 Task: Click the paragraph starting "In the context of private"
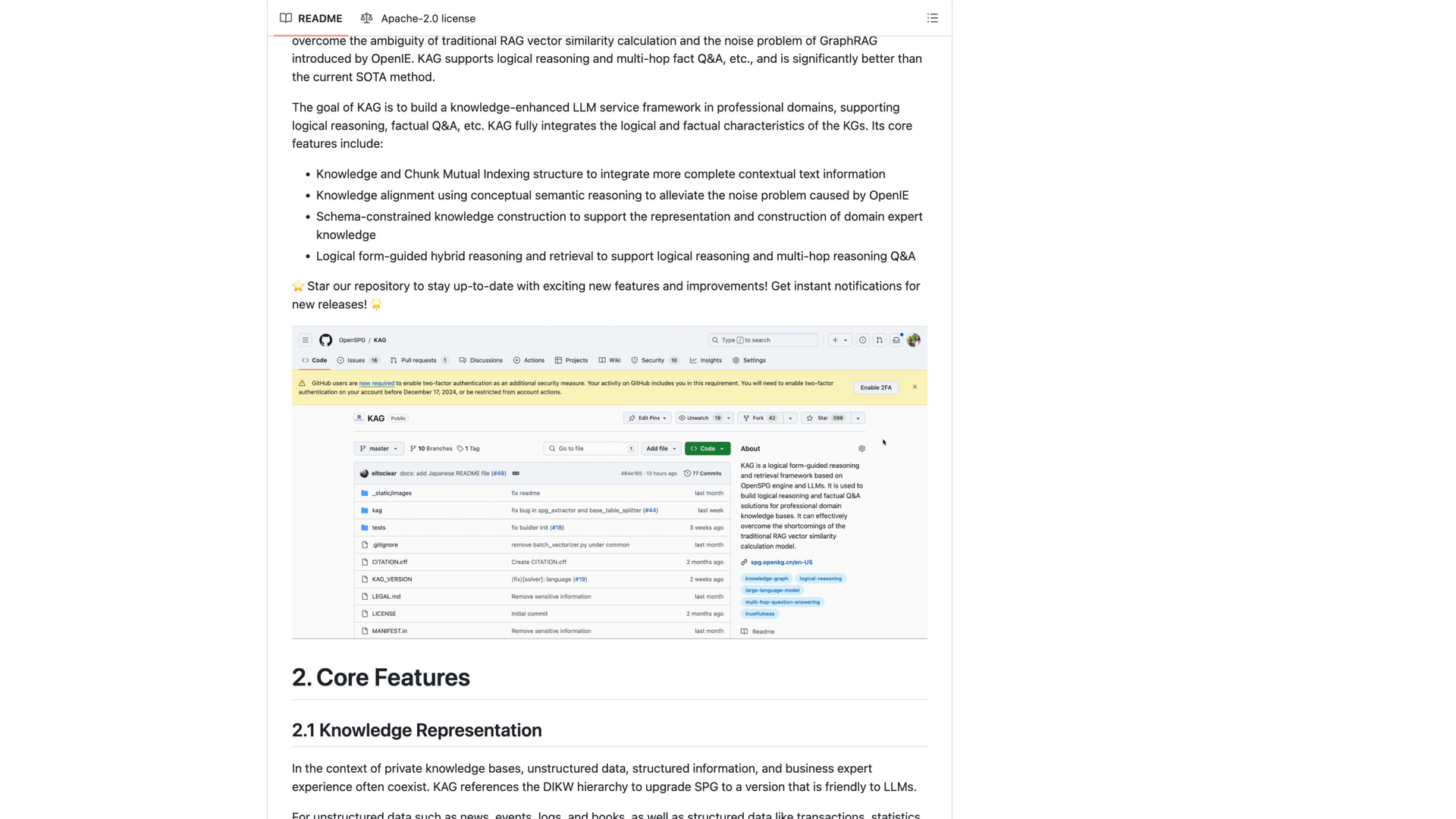(x=604, y=777)
